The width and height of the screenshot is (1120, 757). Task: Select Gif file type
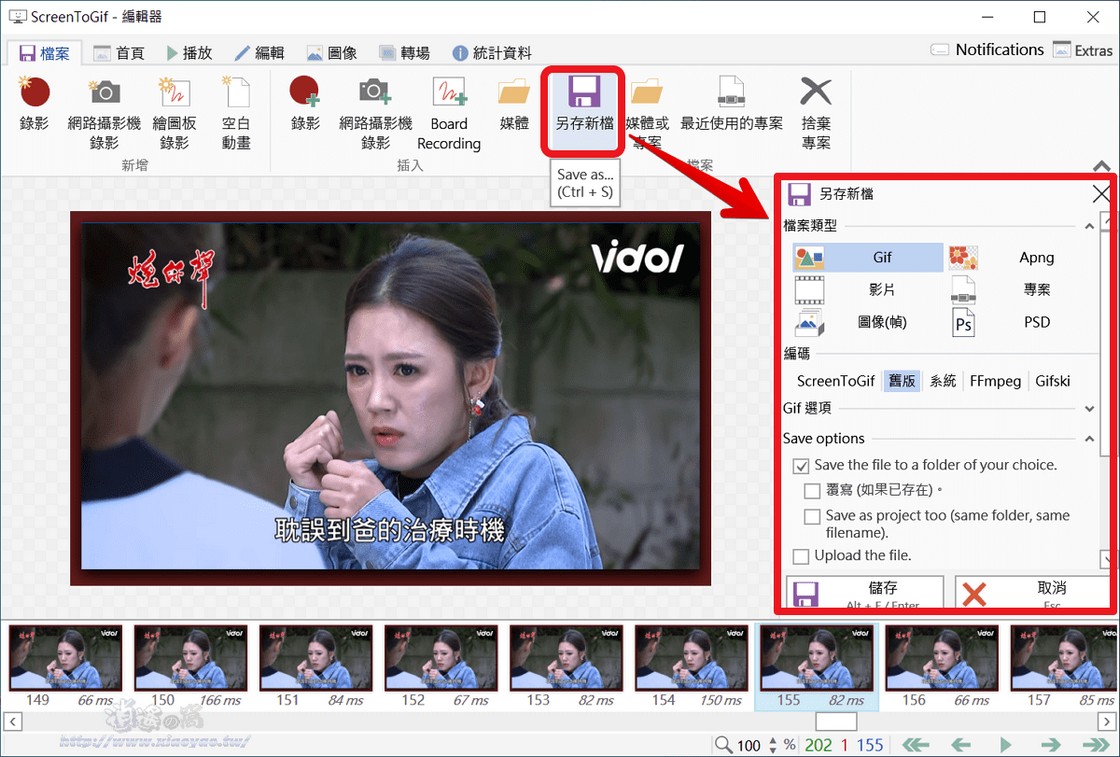[x=868, y=257]
